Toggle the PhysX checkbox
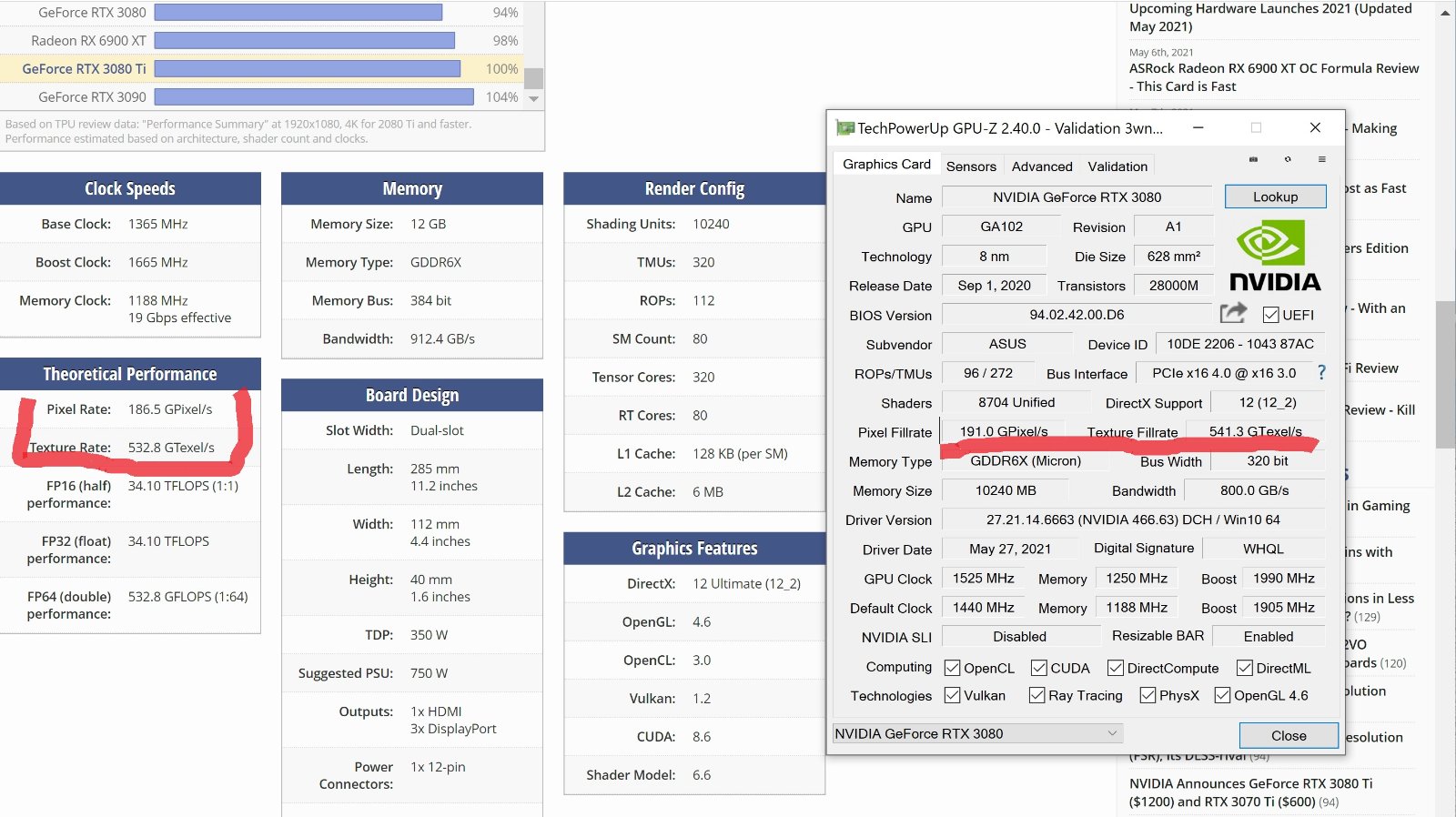The width and height of the screenshot is (1456, 817). click(1148, 695)
